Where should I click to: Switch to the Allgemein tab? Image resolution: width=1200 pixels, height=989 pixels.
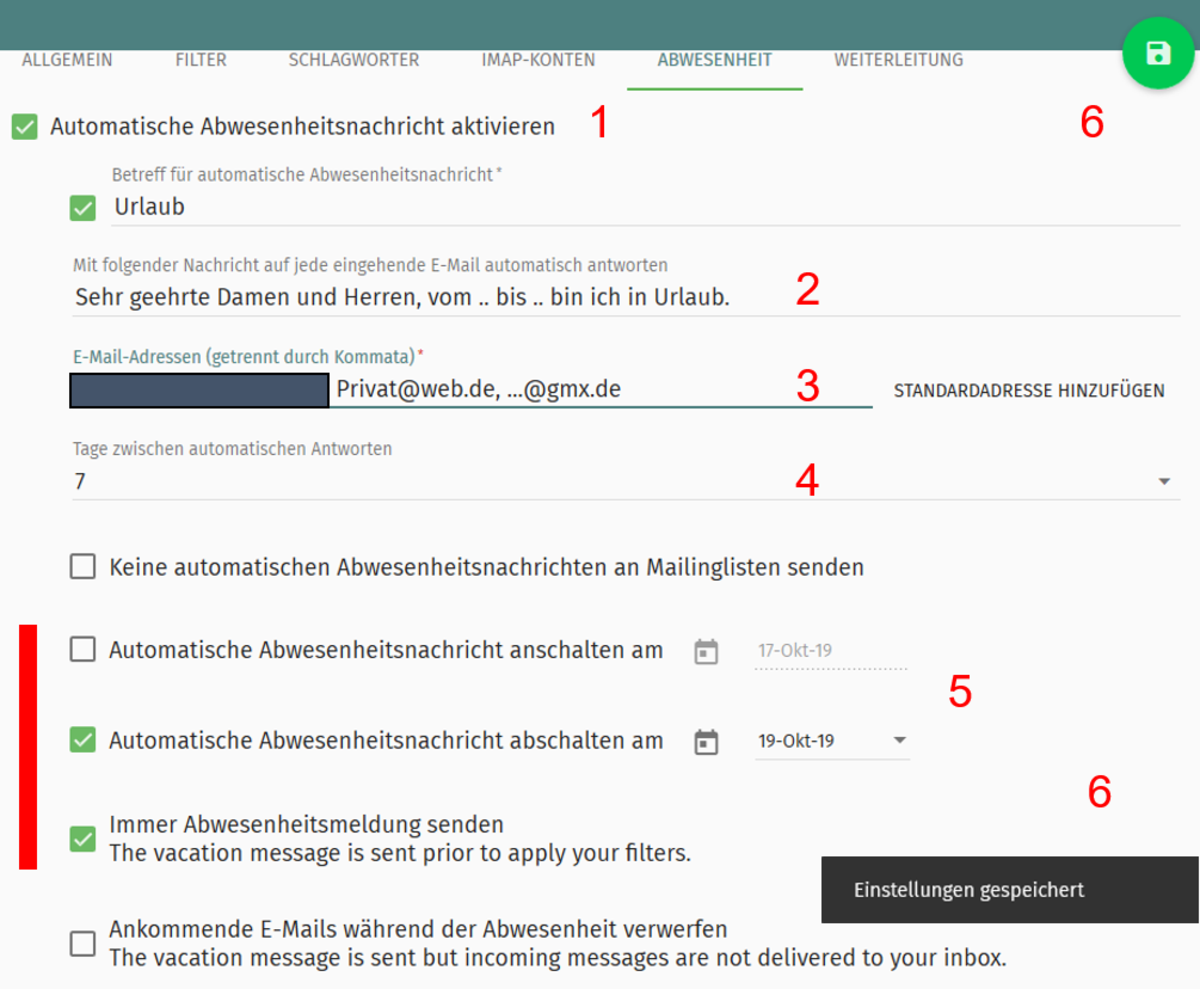tap(67, 60)
